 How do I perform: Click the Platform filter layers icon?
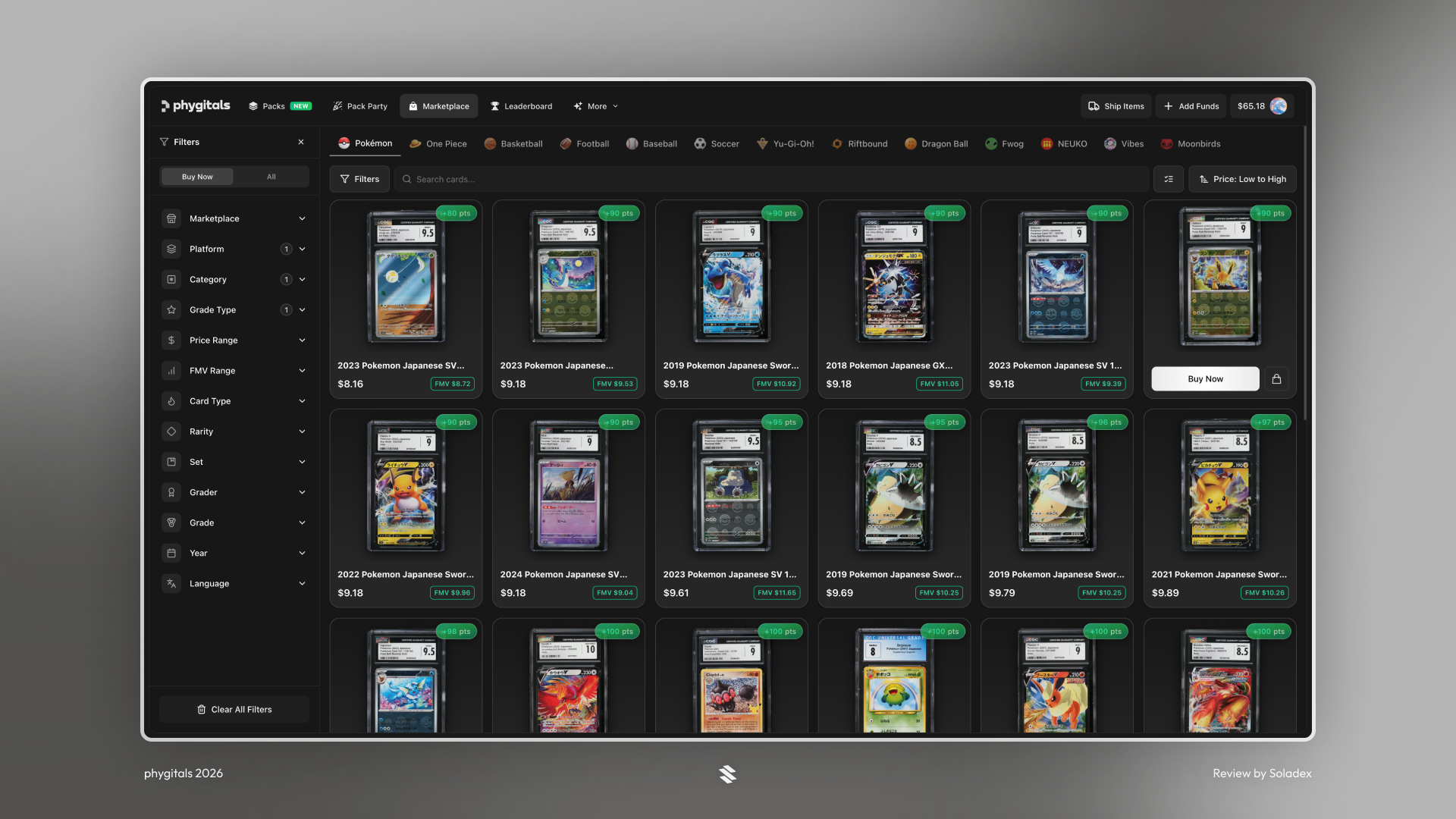(x=171, y=249)
